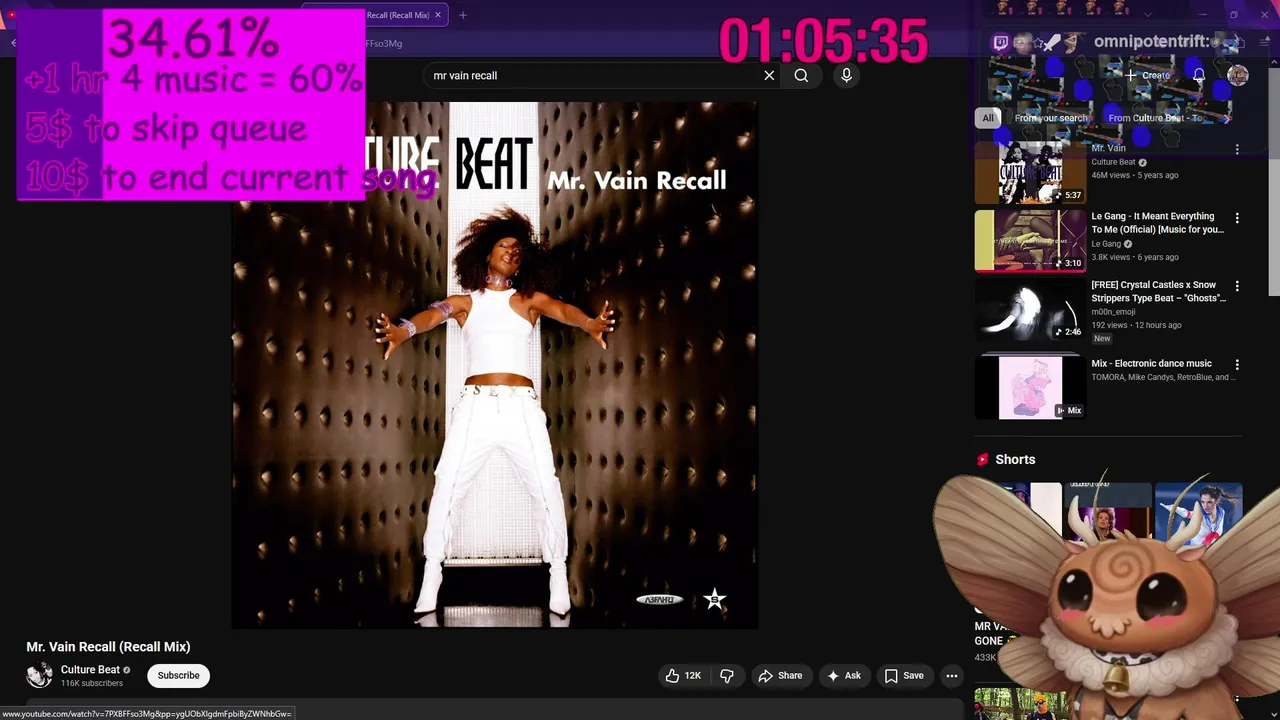Click the voice search microphone icon
1280x720 pixels.
point(846,75)
